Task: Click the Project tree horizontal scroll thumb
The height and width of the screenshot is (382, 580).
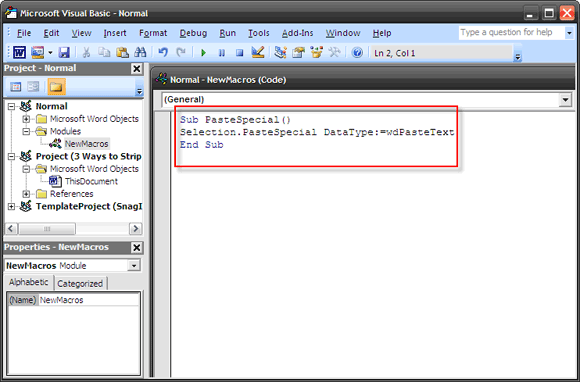Action: point(47,229)
